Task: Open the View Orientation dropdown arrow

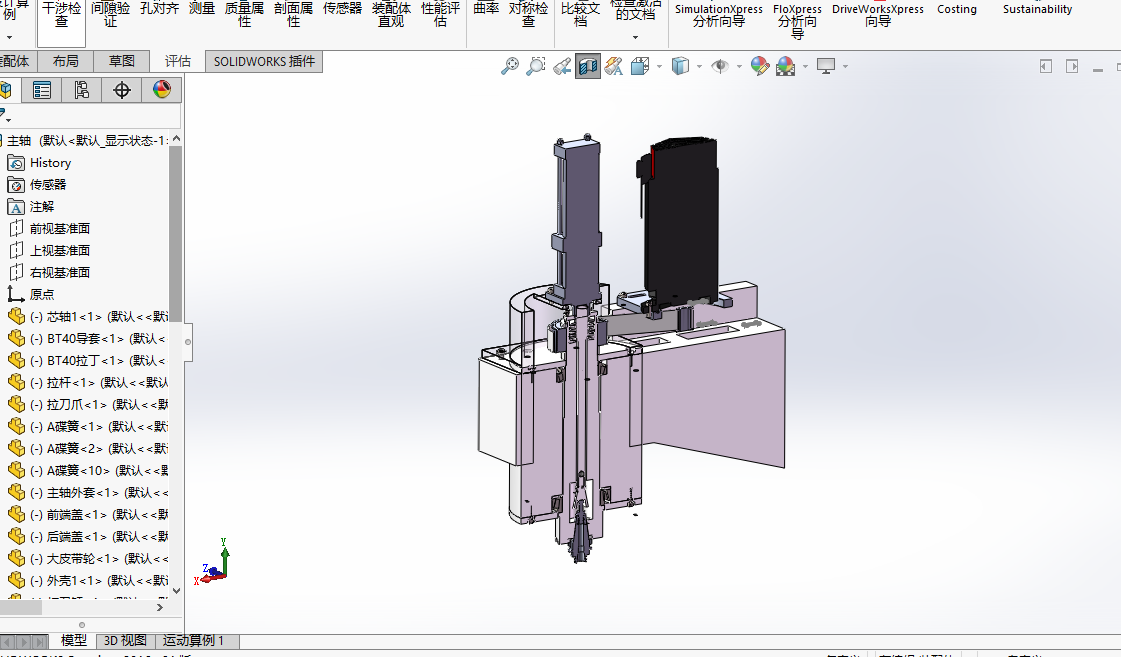Action: [x=658, y=66]
